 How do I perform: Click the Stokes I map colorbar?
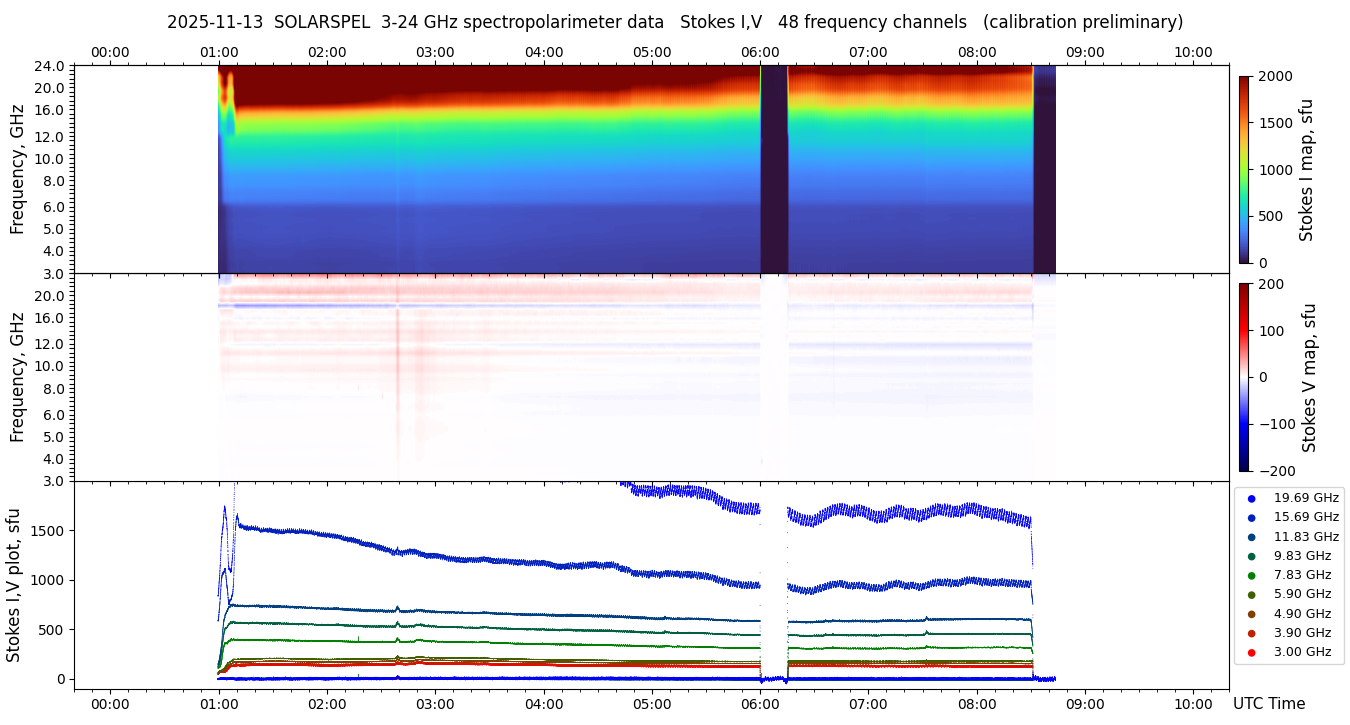(x=1244, y=170)
